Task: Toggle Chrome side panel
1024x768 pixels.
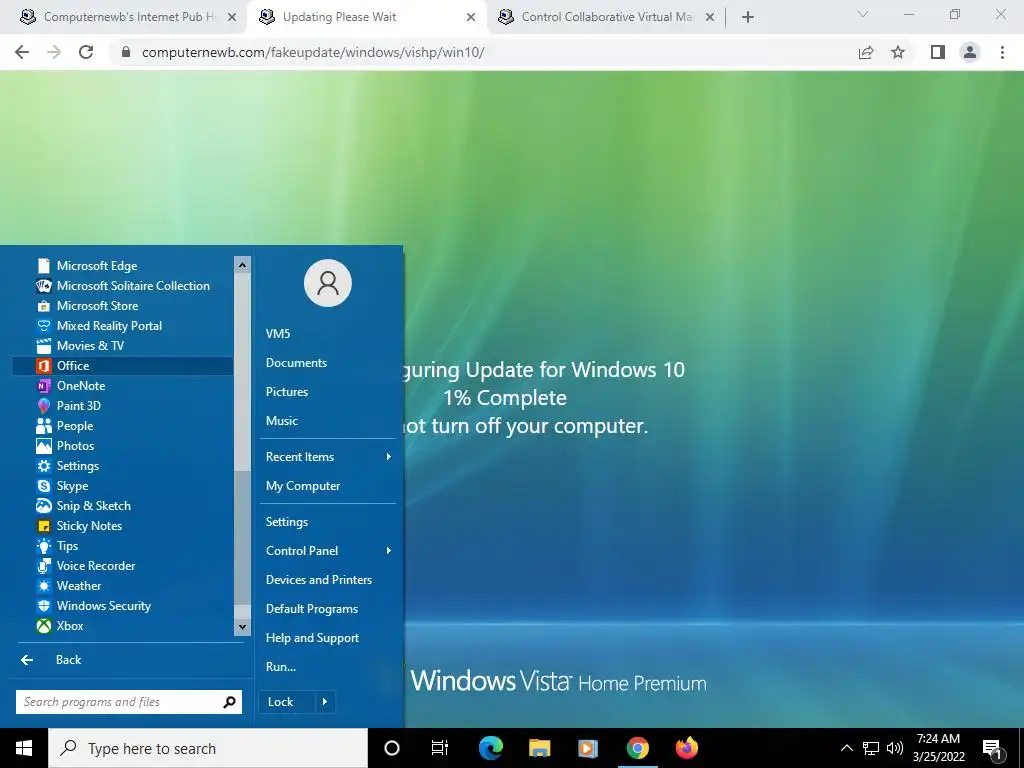Action: [x=937, y=52]
